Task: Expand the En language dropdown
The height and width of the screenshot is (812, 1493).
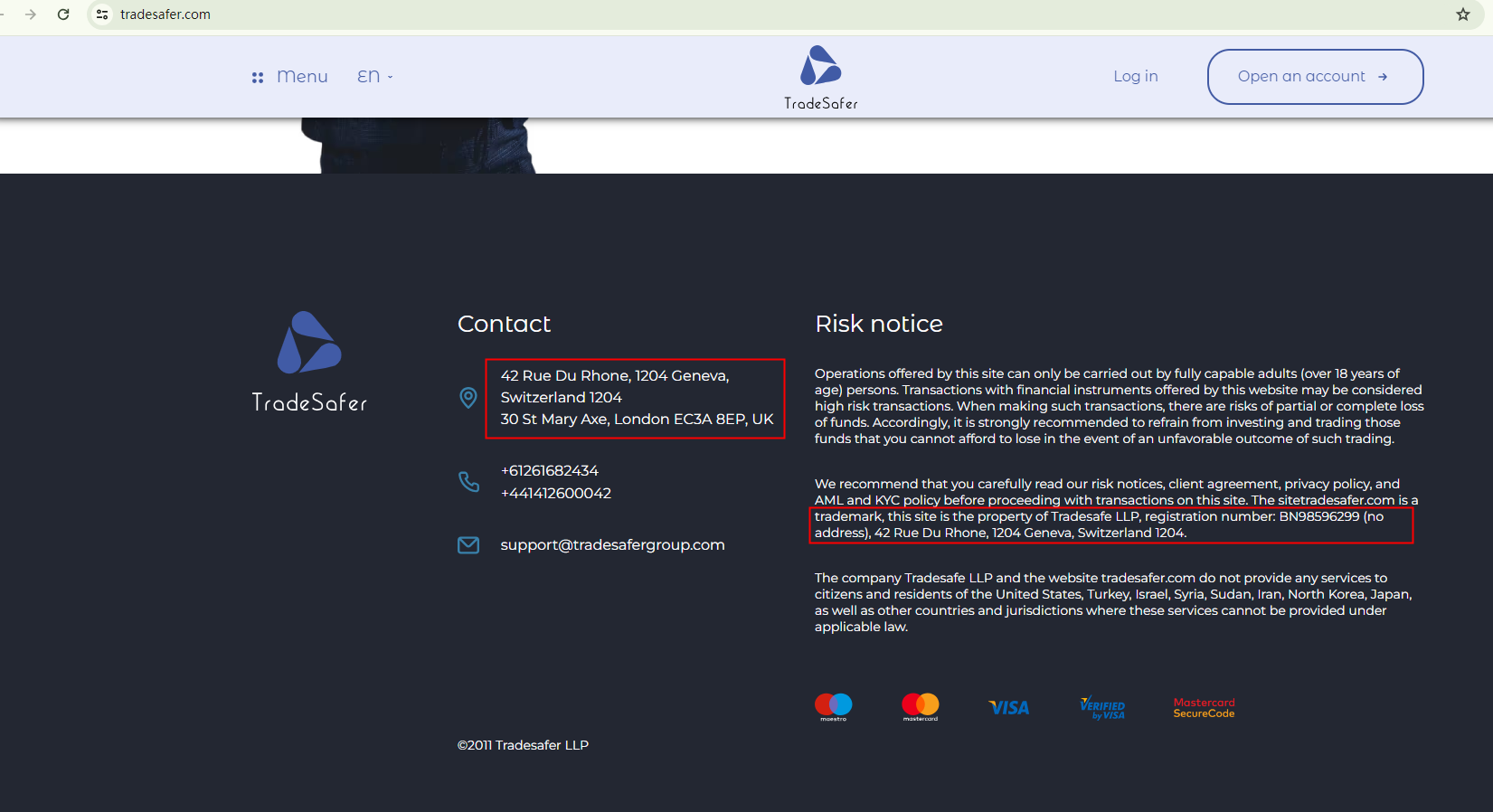Action: (374, 77)
